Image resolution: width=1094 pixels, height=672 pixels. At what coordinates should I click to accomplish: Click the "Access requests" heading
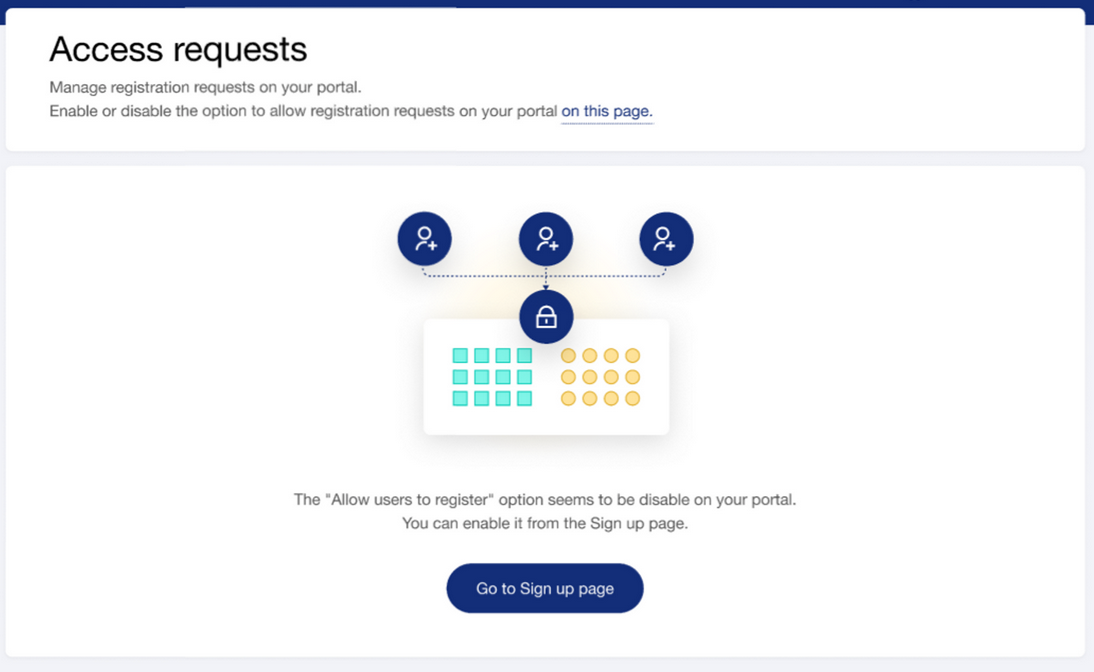pos(178,49)
